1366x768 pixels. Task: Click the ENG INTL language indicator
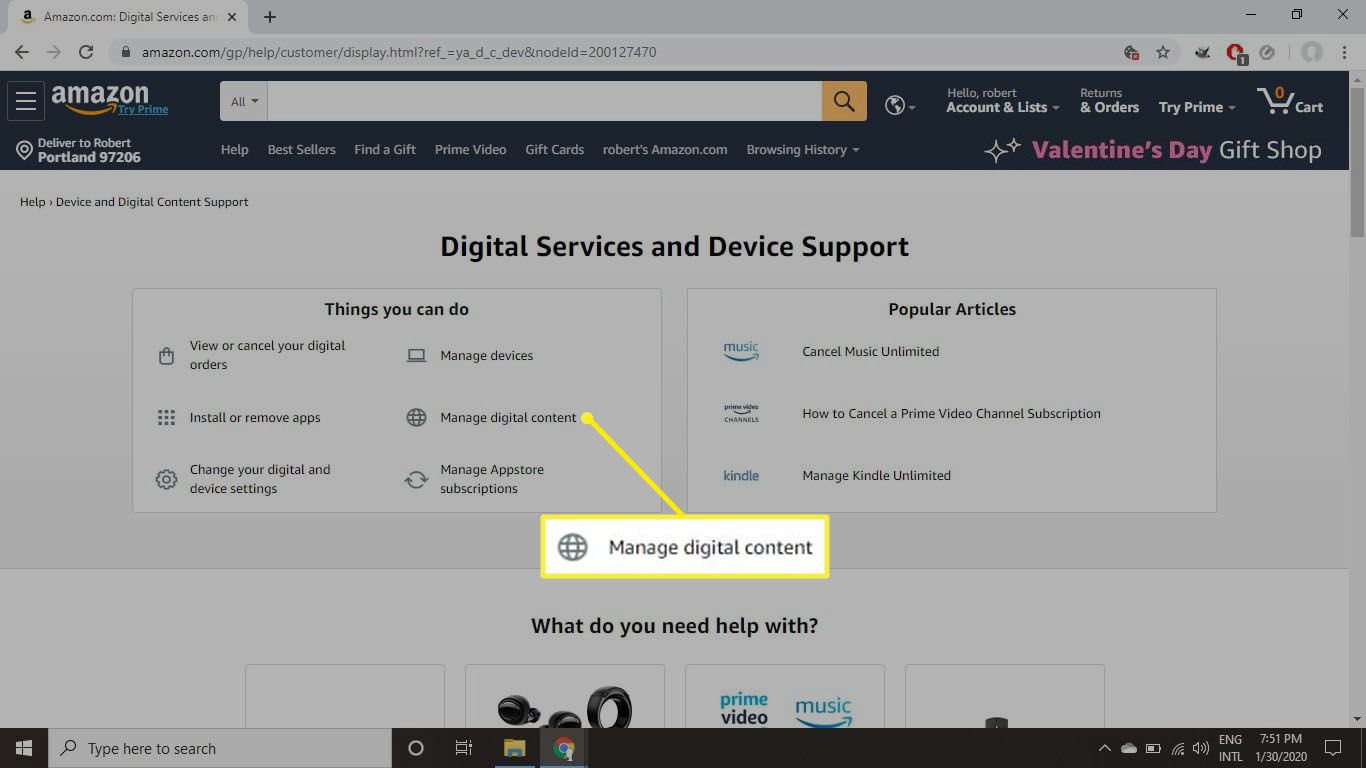[1230, 748]
